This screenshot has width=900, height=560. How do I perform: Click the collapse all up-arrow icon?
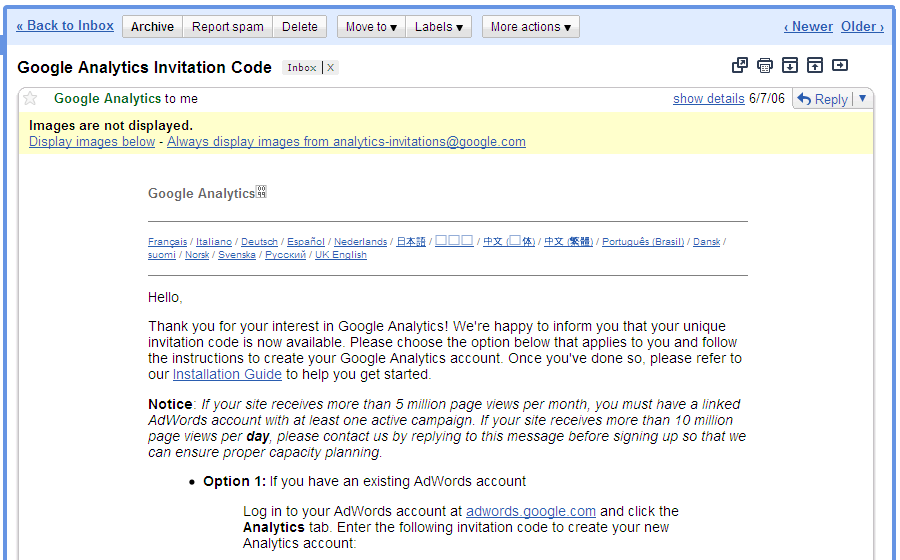[814, 65]
